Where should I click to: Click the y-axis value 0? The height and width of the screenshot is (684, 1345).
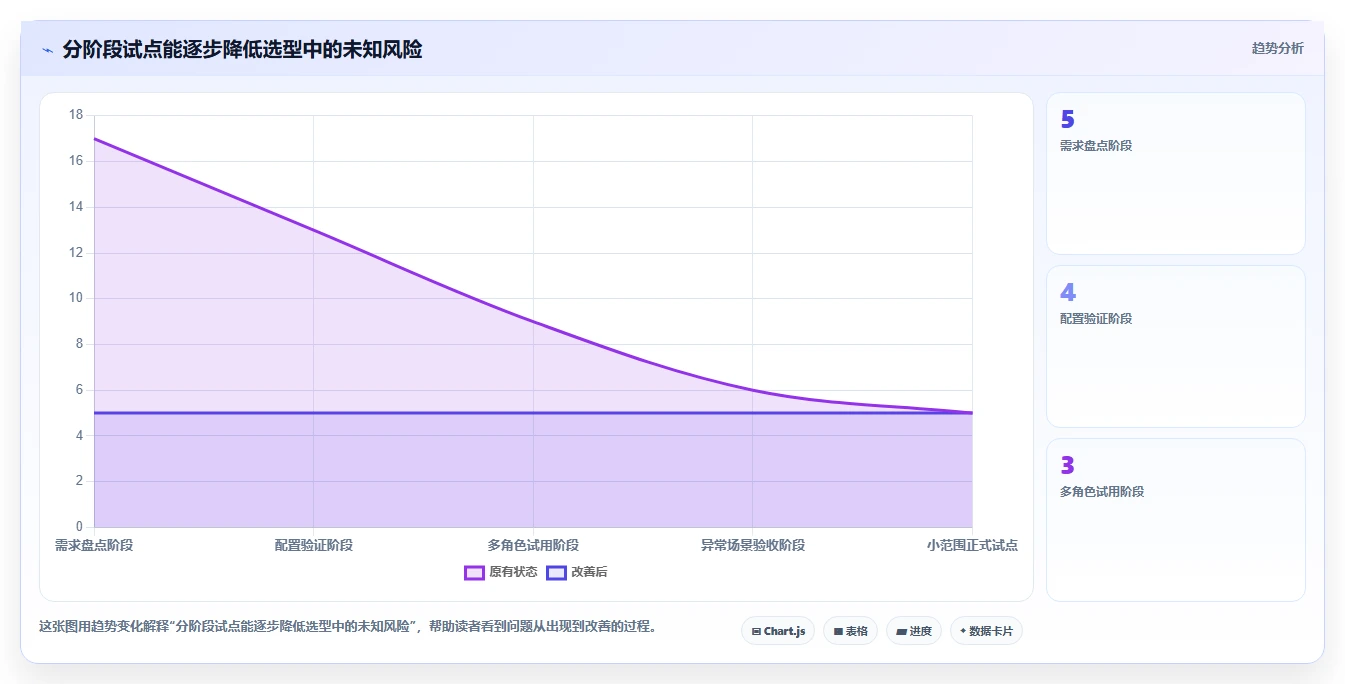coord(80,527)
